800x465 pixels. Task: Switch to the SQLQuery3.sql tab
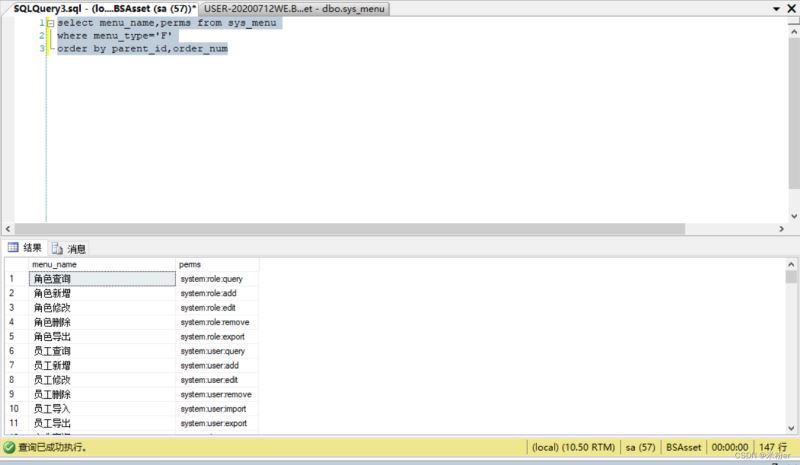98,8
